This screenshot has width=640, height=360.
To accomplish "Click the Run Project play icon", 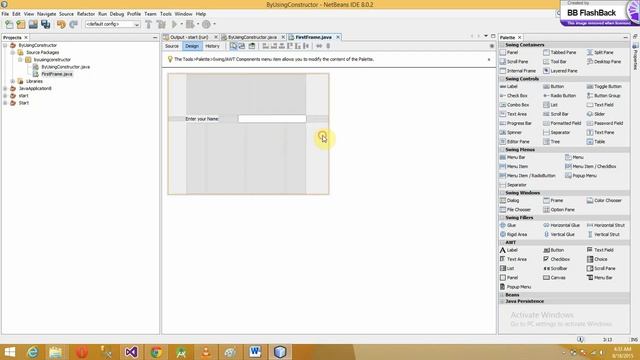I will coord(174,24).
